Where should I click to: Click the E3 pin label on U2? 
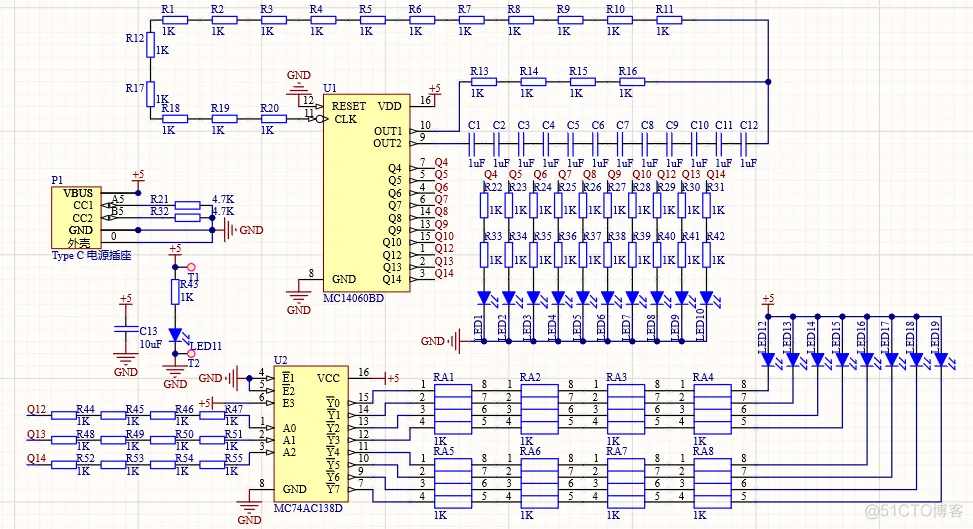click(x=288, y=403)
